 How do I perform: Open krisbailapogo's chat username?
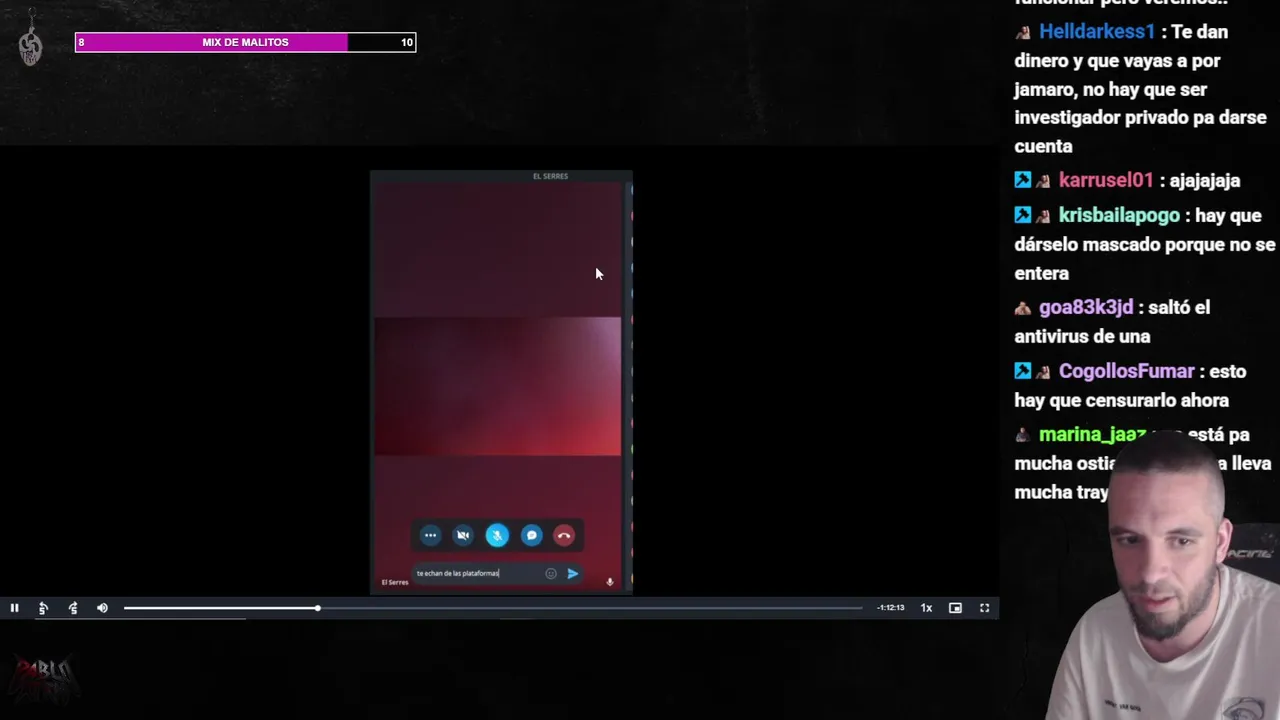(x=1119, y=216)
